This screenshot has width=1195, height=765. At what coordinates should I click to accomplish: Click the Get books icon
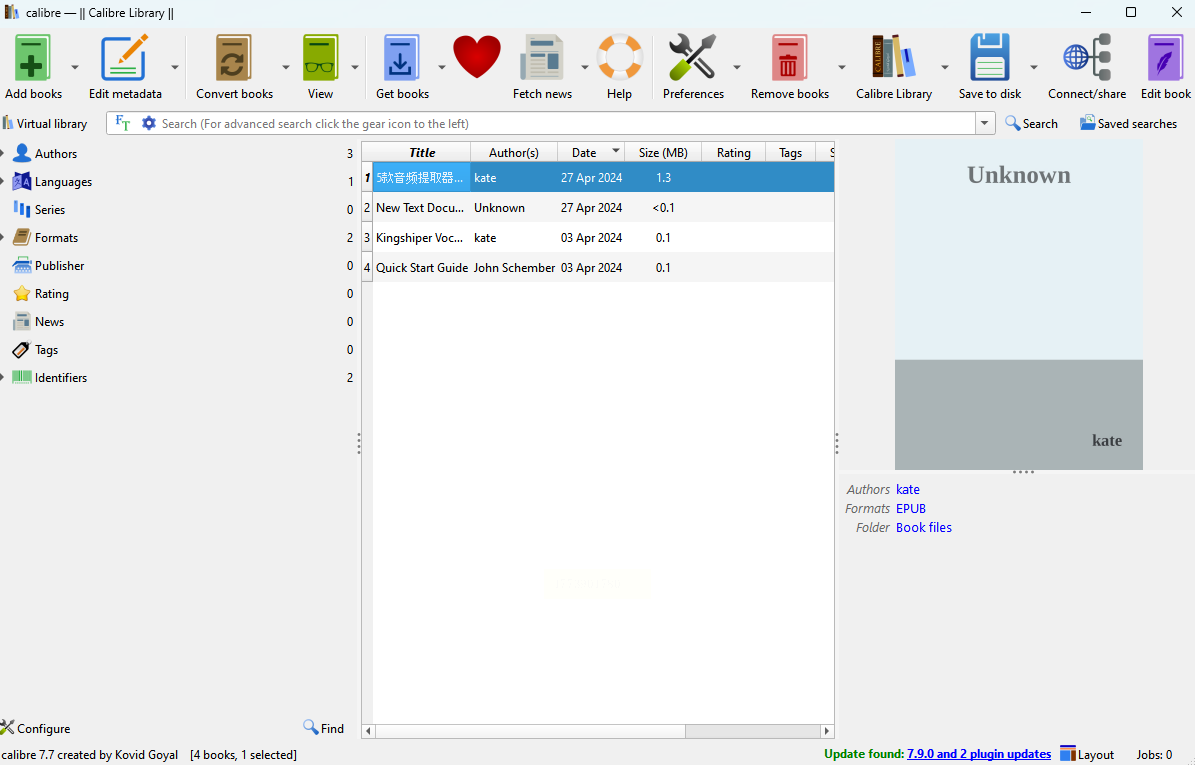point(401,58)
